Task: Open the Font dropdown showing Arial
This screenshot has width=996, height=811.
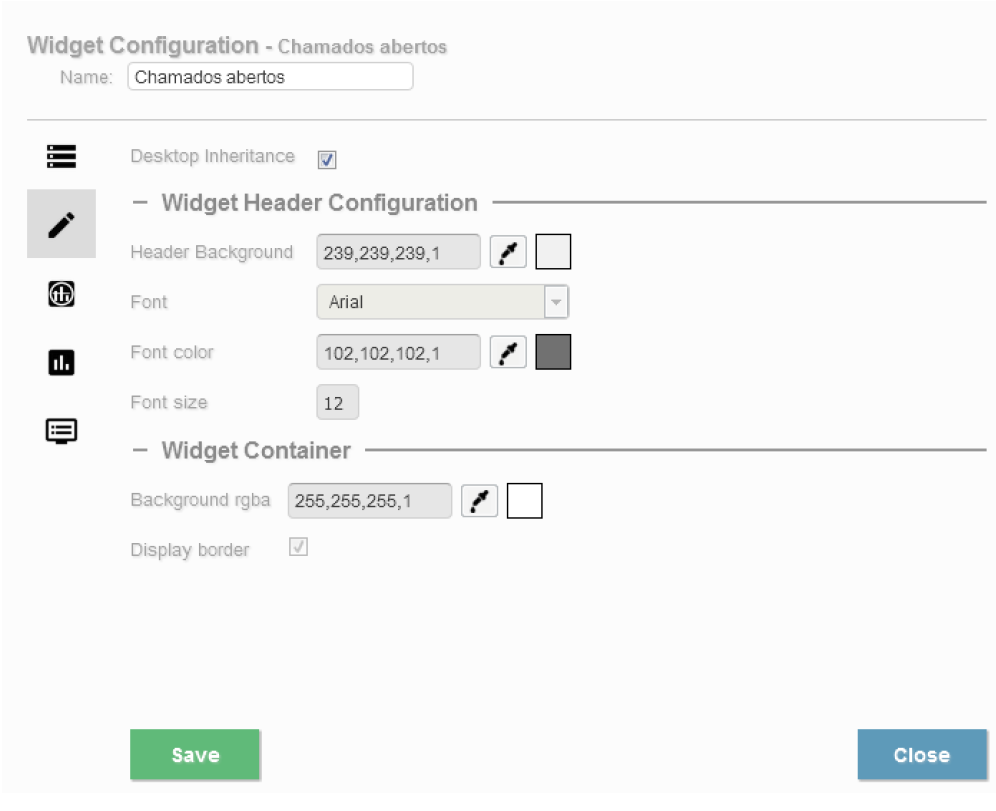Action: tap(442, 302)
